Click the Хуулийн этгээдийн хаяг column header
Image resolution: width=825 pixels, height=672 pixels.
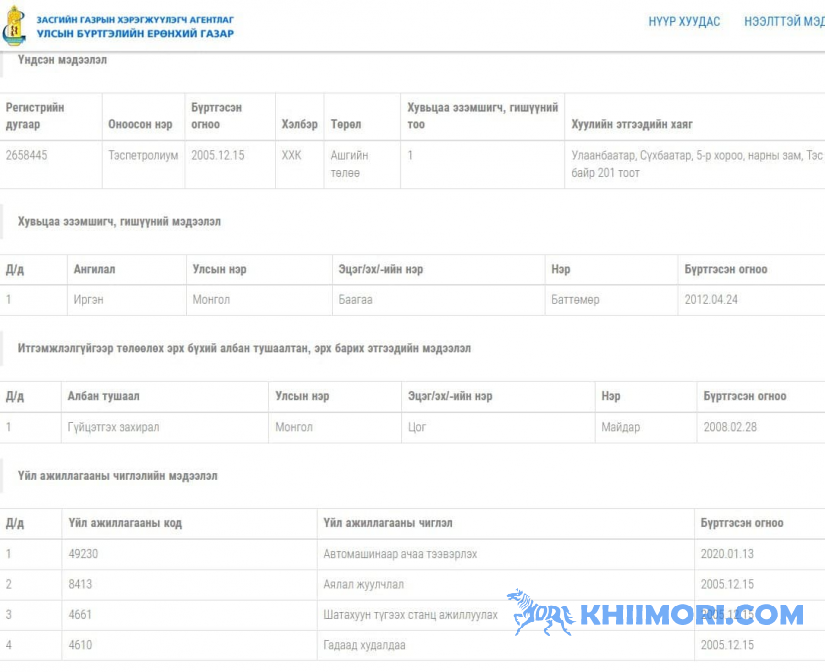[632, 125]
